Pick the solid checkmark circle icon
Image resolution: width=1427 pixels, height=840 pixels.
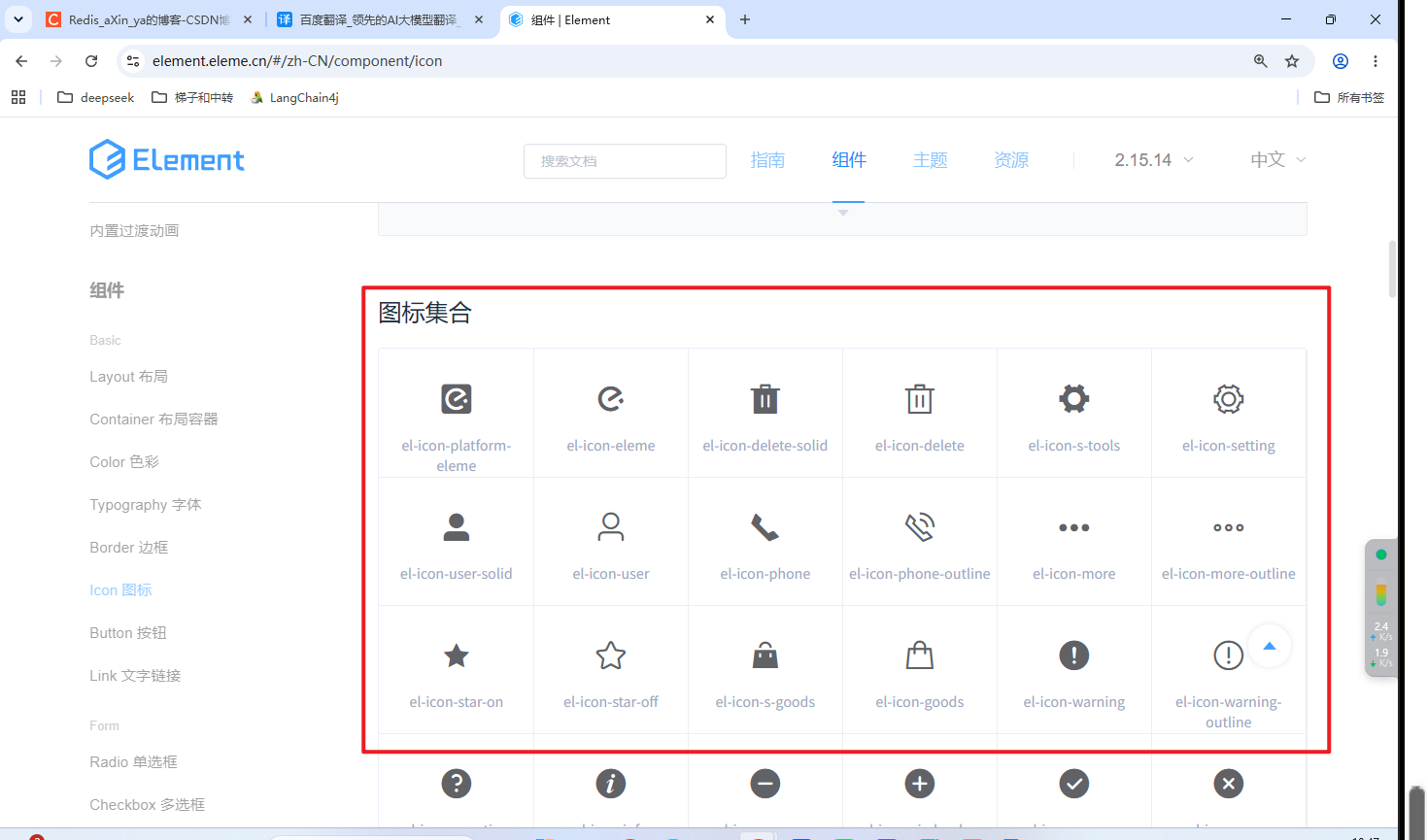(x=1074, y=784)
